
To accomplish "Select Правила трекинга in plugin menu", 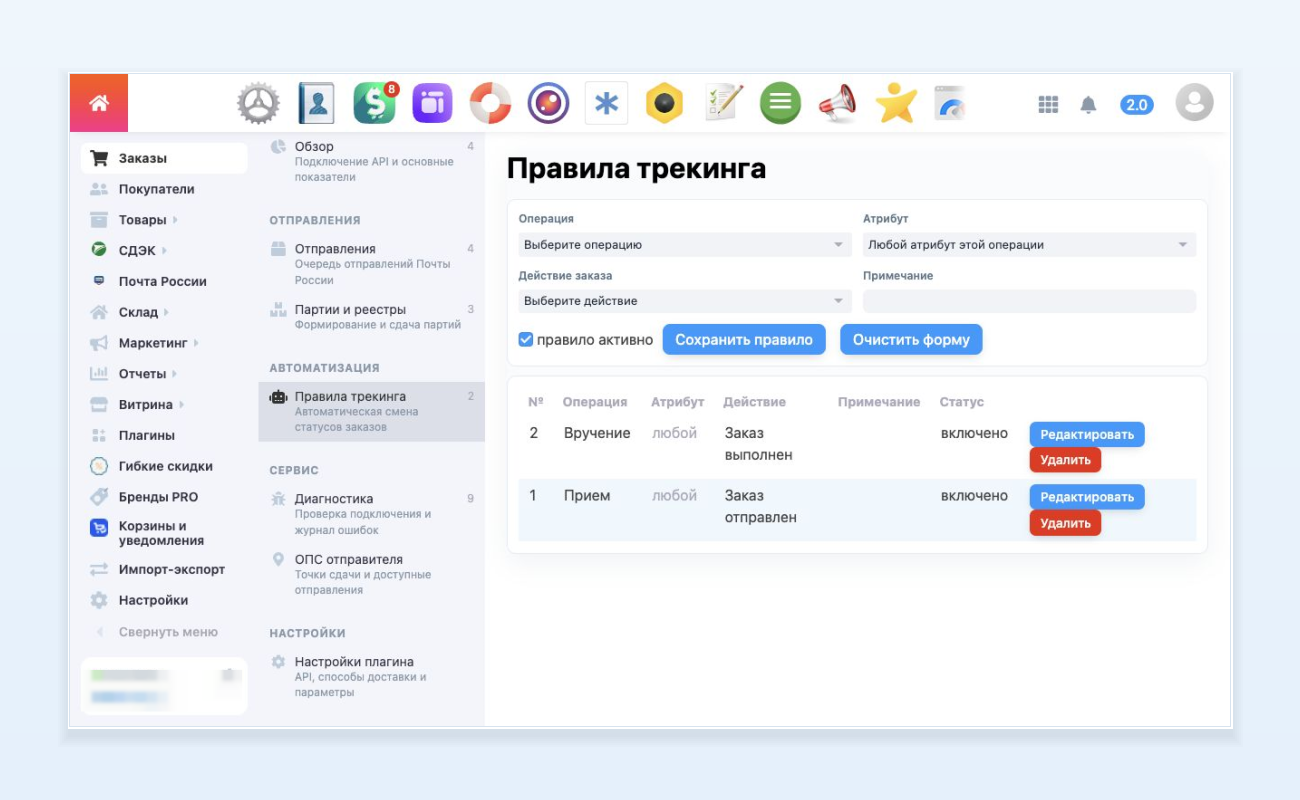I will coord(371,411).
